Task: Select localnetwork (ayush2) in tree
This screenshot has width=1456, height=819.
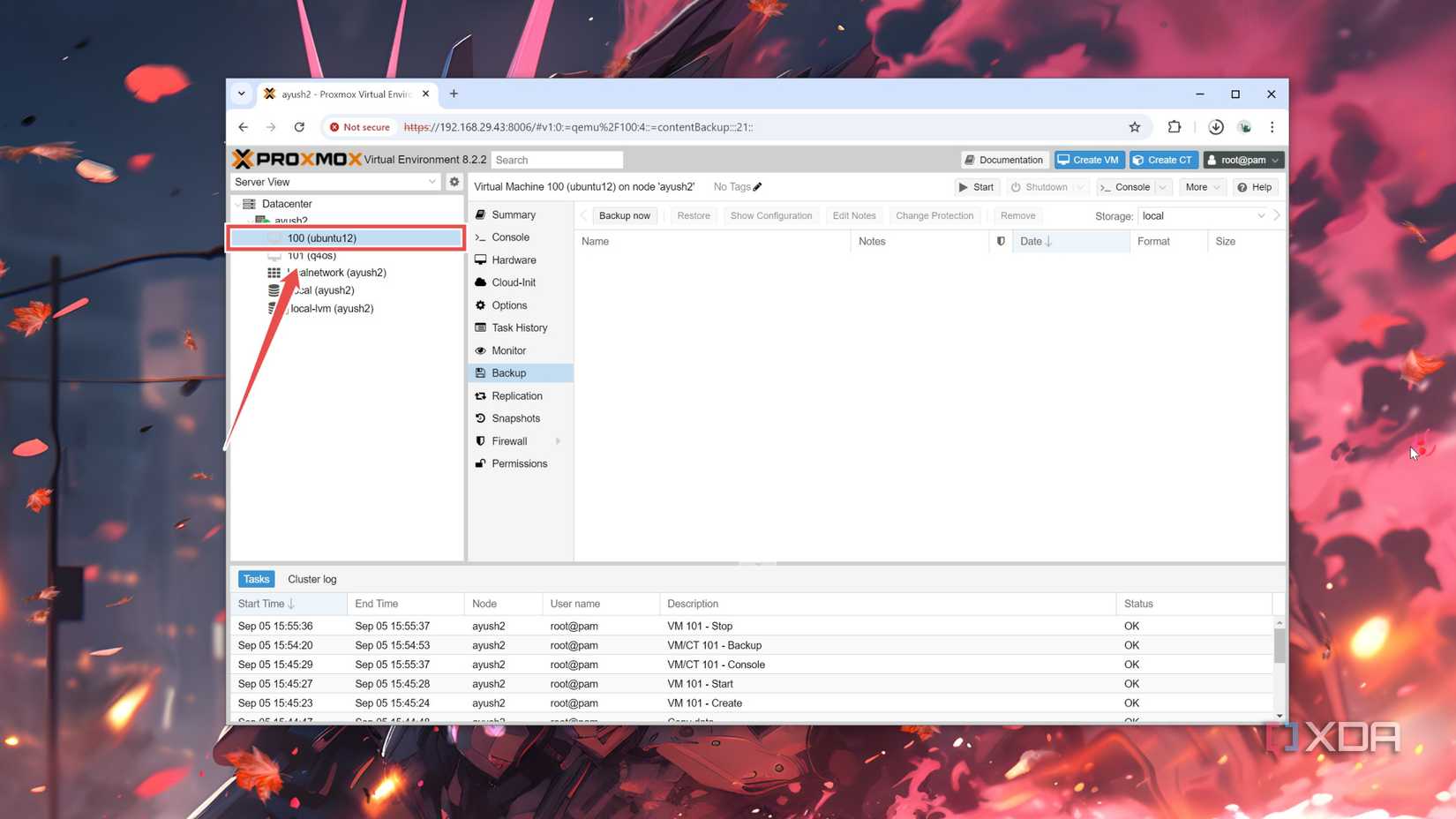Action: [336, 273]
